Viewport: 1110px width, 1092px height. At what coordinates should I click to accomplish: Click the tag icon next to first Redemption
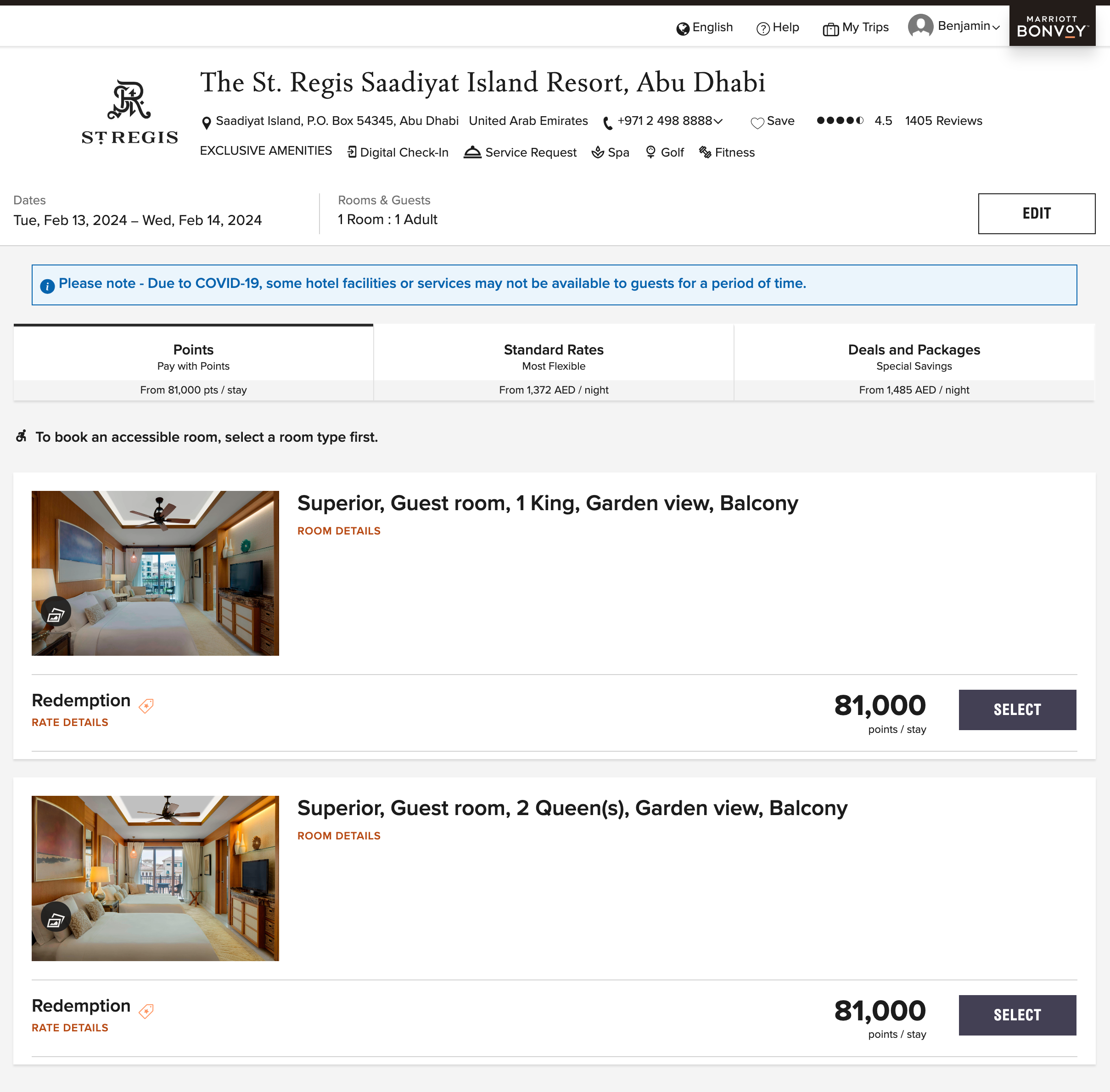coord(146,705)
